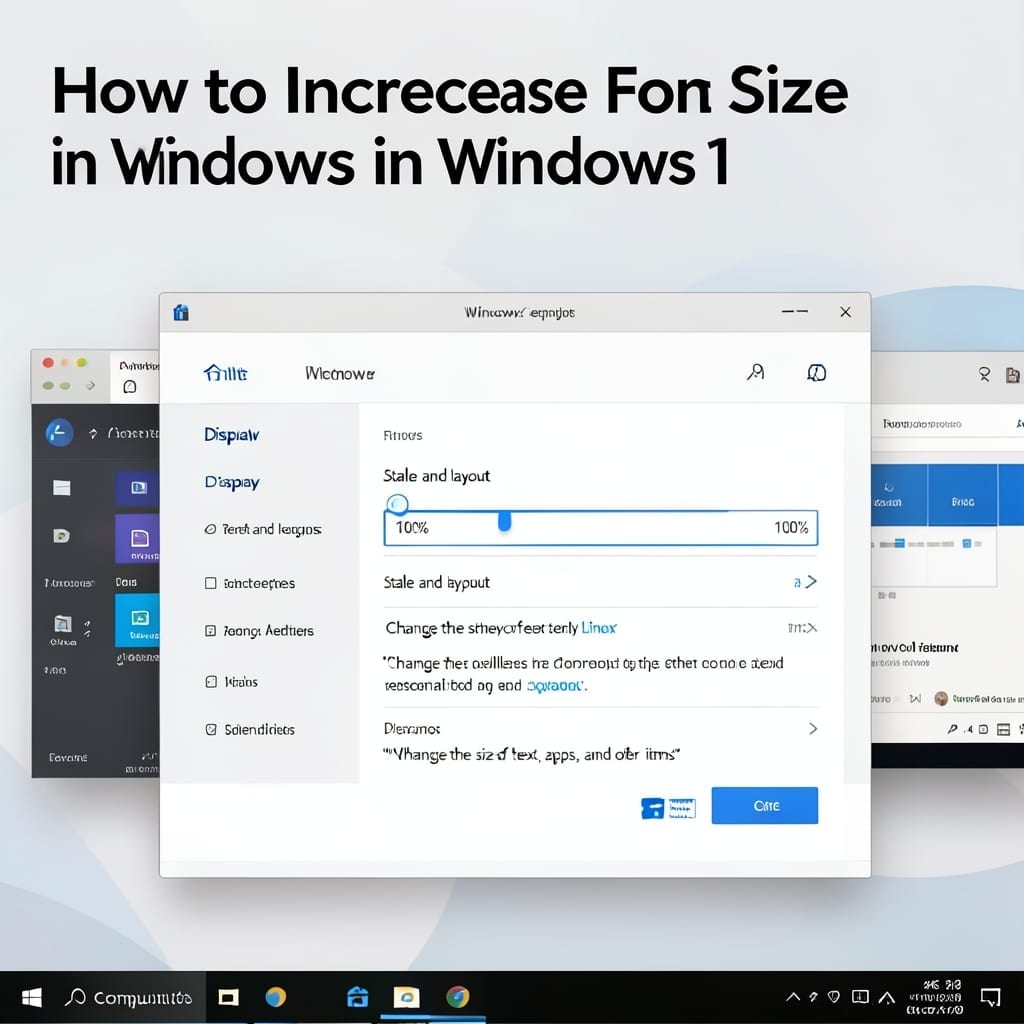Open the notification center icon
The height and width of the screenshot is (1024, 1024).
[x=991, y=997]
